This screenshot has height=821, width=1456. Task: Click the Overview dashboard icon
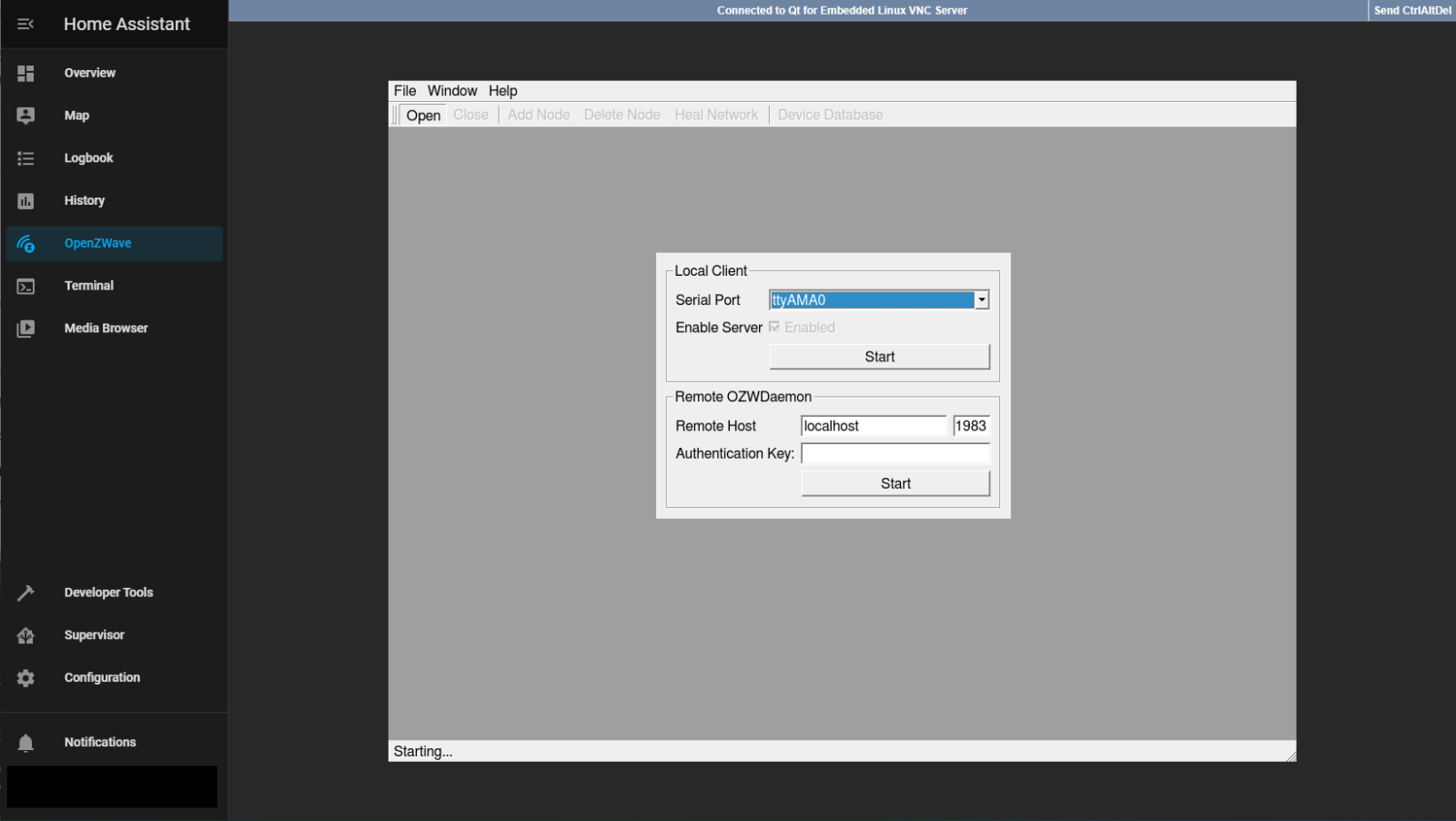click(25, 73)
